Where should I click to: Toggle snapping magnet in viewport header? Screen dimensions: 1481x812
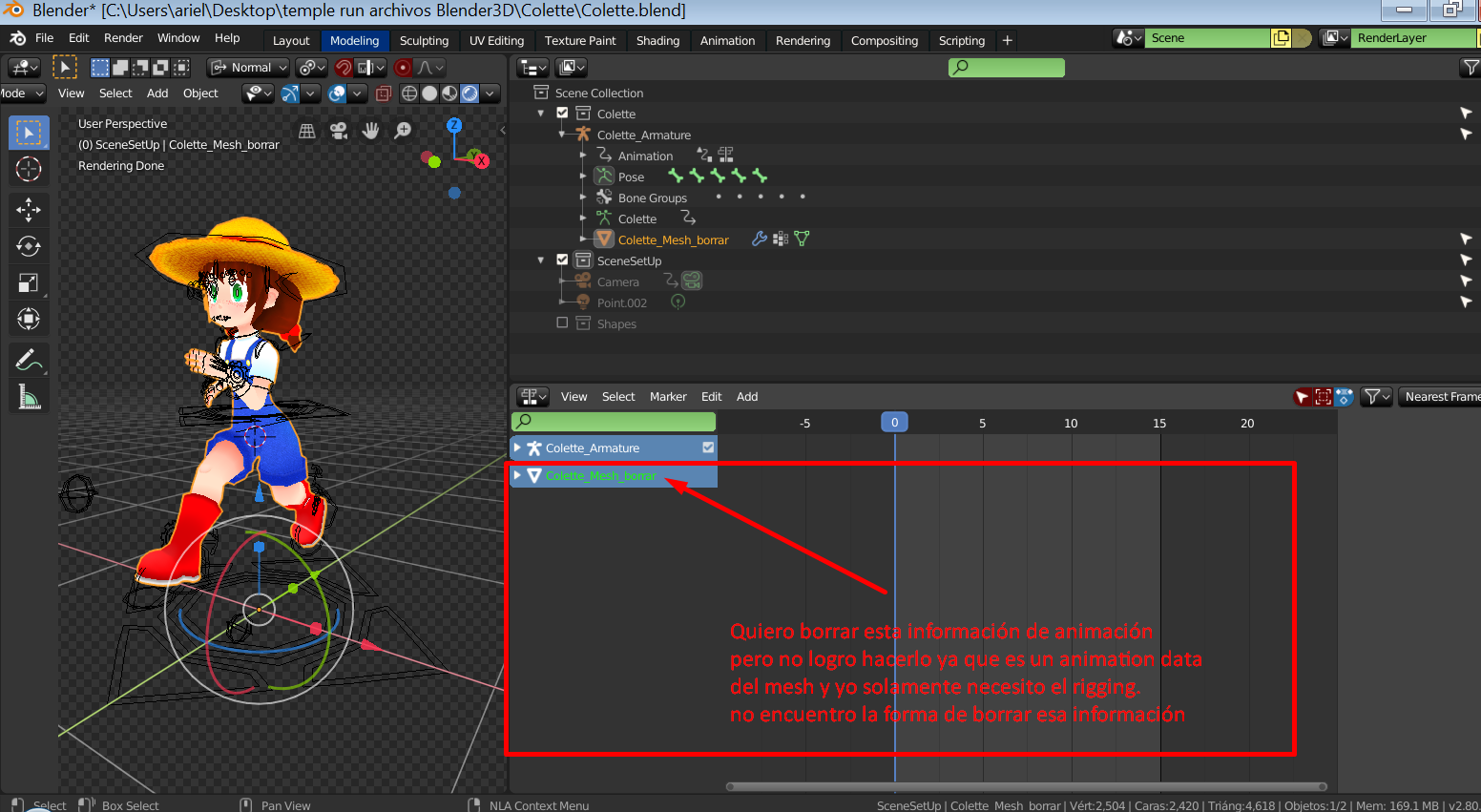pyautogui.click(x=344, y=68)
